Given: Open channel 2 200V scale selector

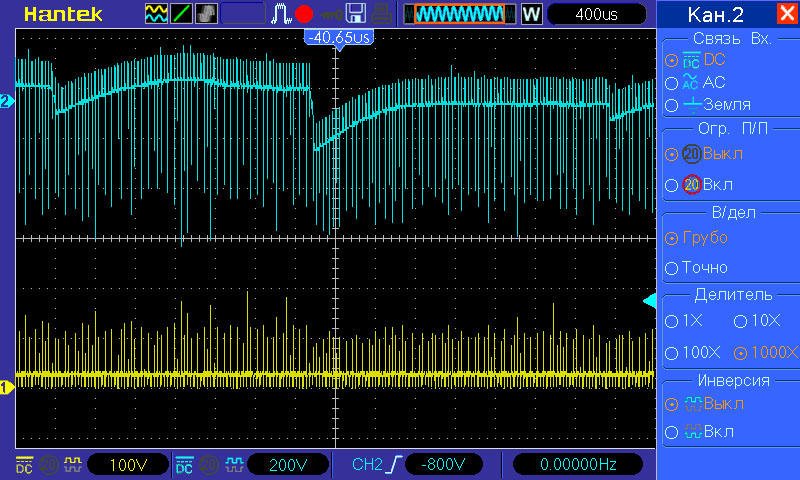Looking at the screenshot, I should (288, 465).
